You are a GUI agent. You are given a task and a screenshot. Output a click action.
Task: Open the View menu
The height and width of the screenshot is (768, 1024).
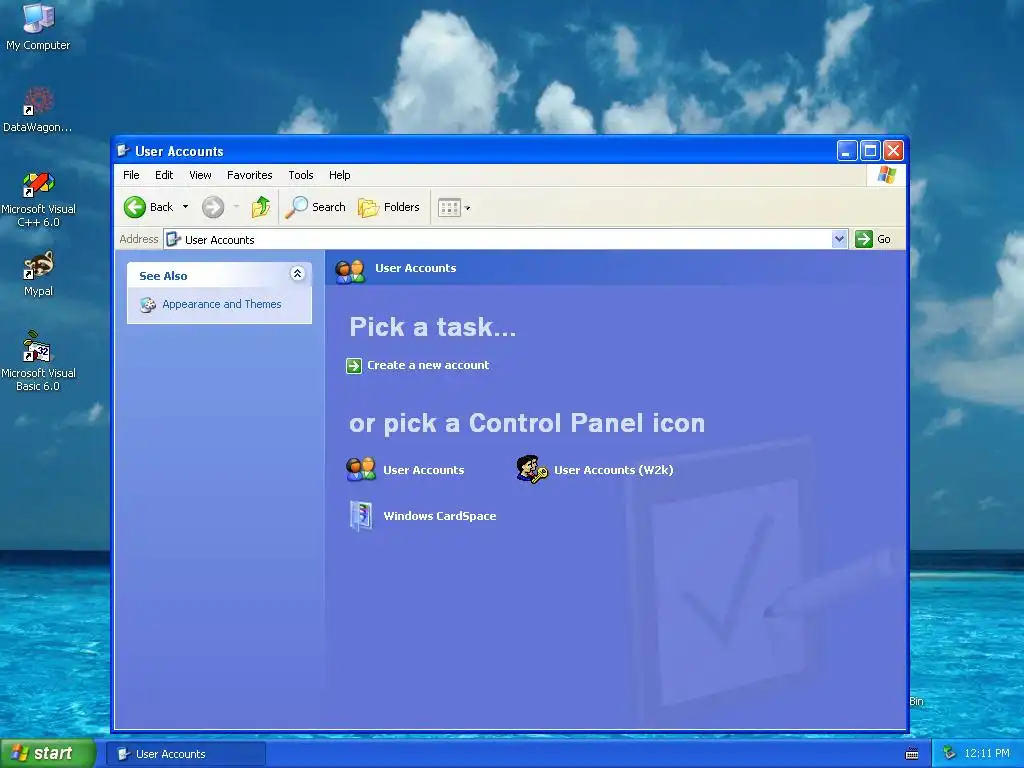coord(200,175)
